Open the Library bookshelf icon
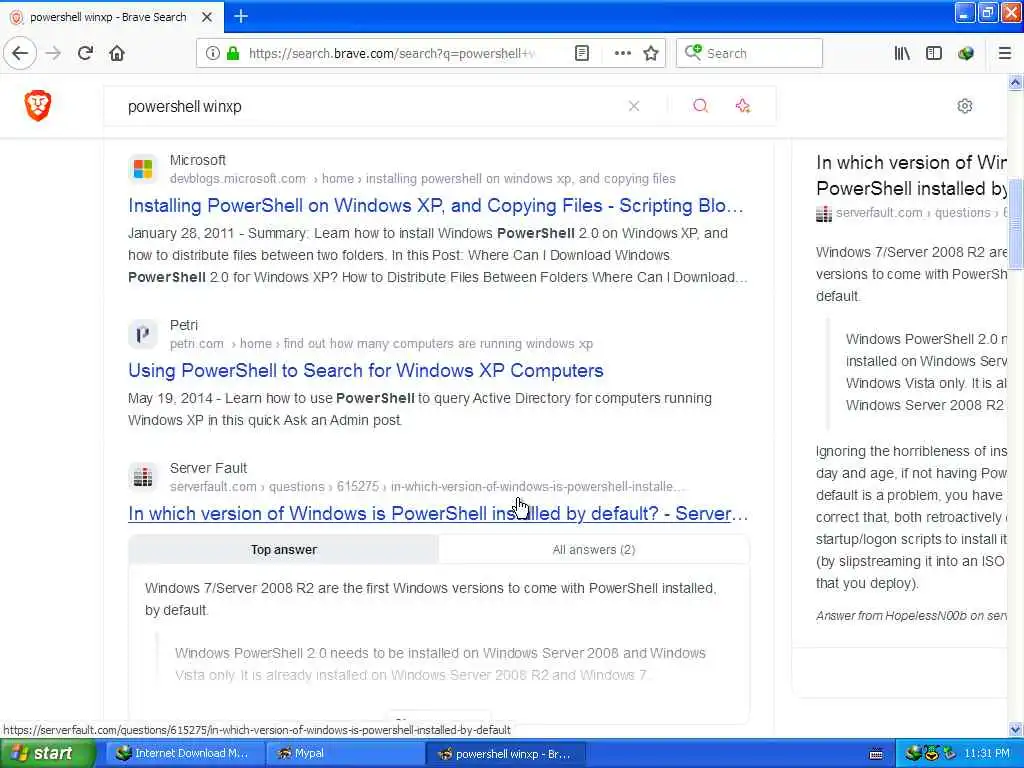1024x768 pixels. click(902, 53)
